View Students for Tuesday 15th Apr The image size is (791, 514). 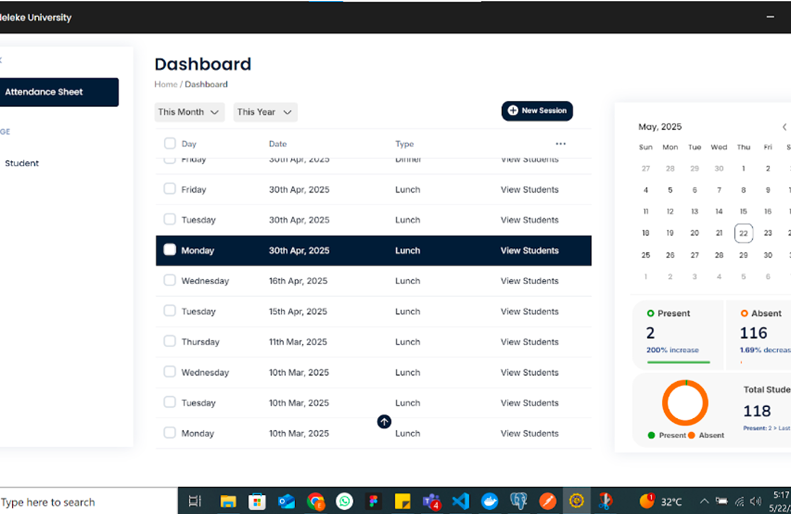tap(530, 311)
